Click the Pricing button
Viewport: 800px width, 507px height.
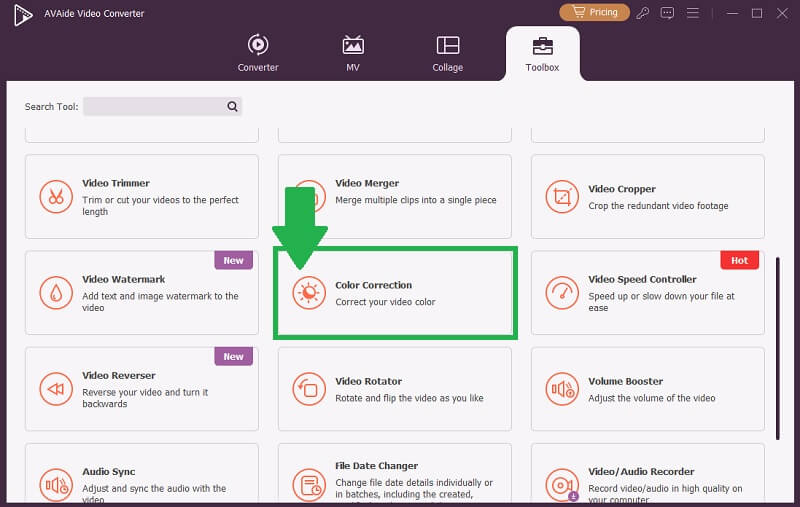(594, 13)
